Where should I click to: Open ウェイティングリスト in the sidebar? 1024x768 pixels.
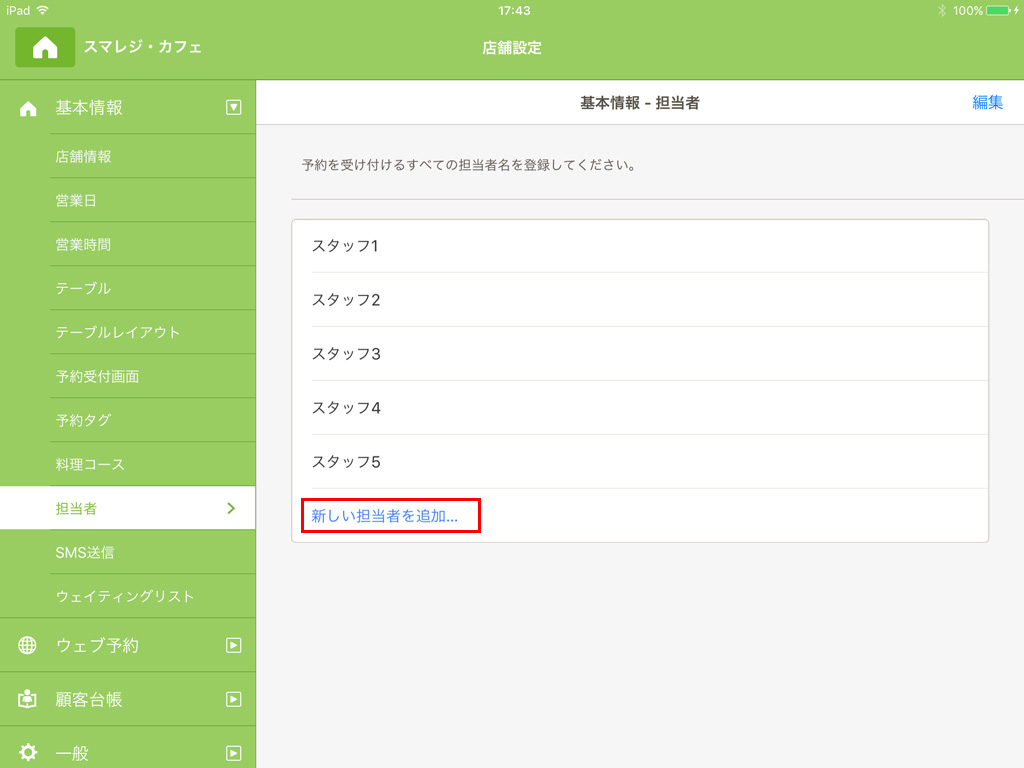click(153, 596)
